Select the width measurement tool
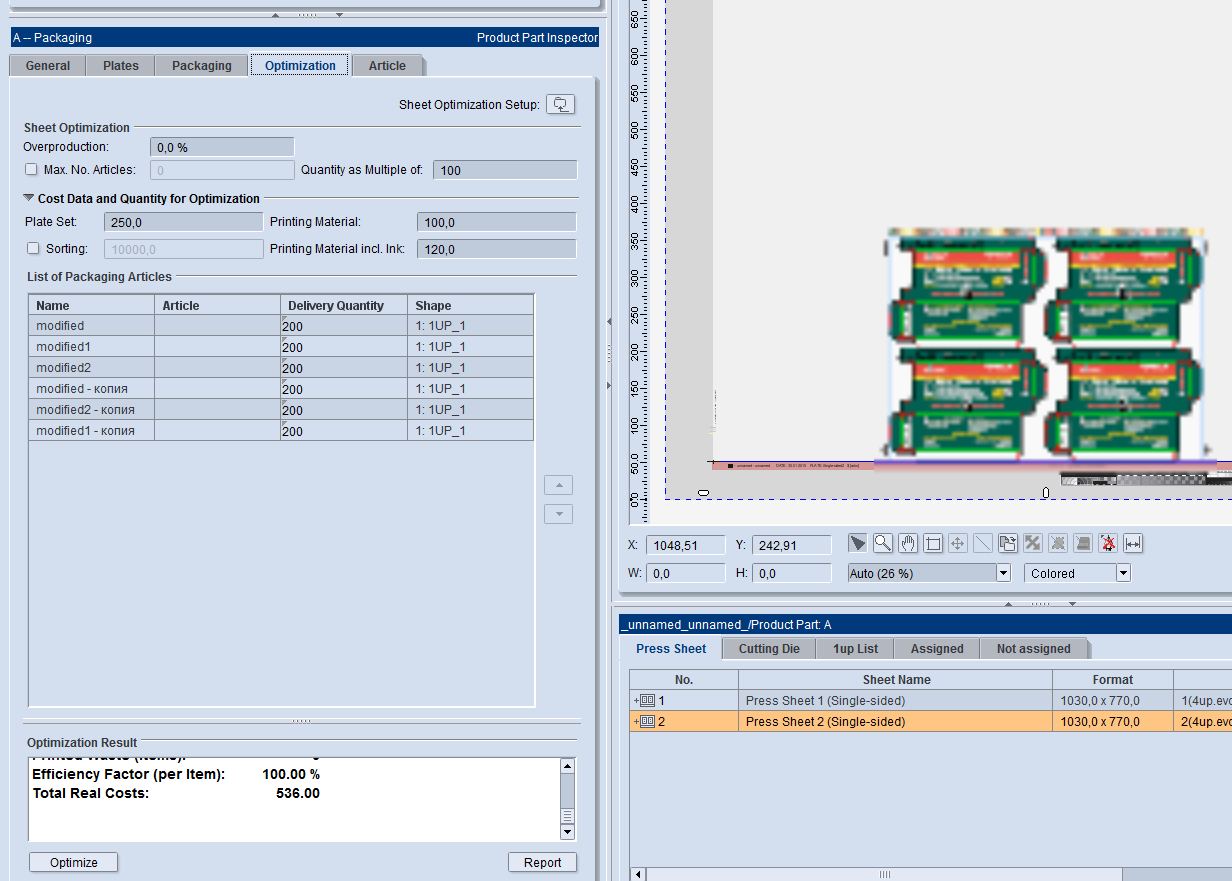The width and height of the screenshot is (1232, 881). [1133, 543]
